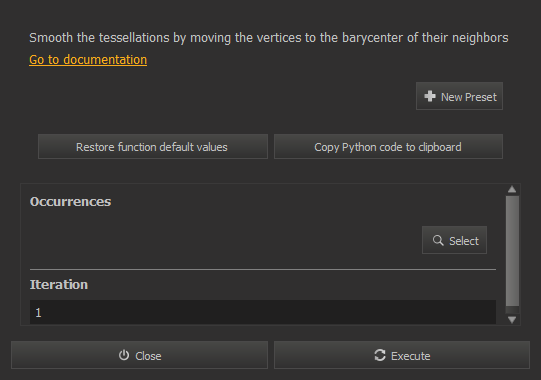The height and width of the screenshot is (380, 541).
Task: Click into the Iteration value field
Action: click(263, 312)
